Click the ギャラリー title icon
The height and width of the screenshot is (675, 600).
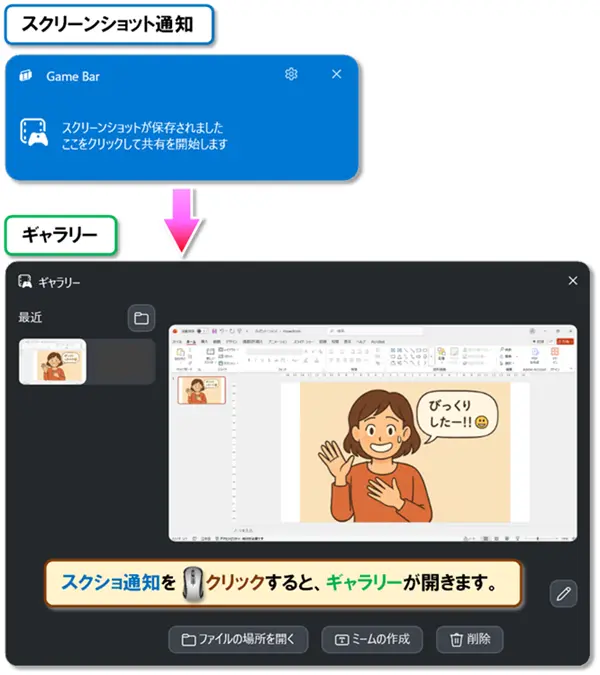[x=25, y=282]
